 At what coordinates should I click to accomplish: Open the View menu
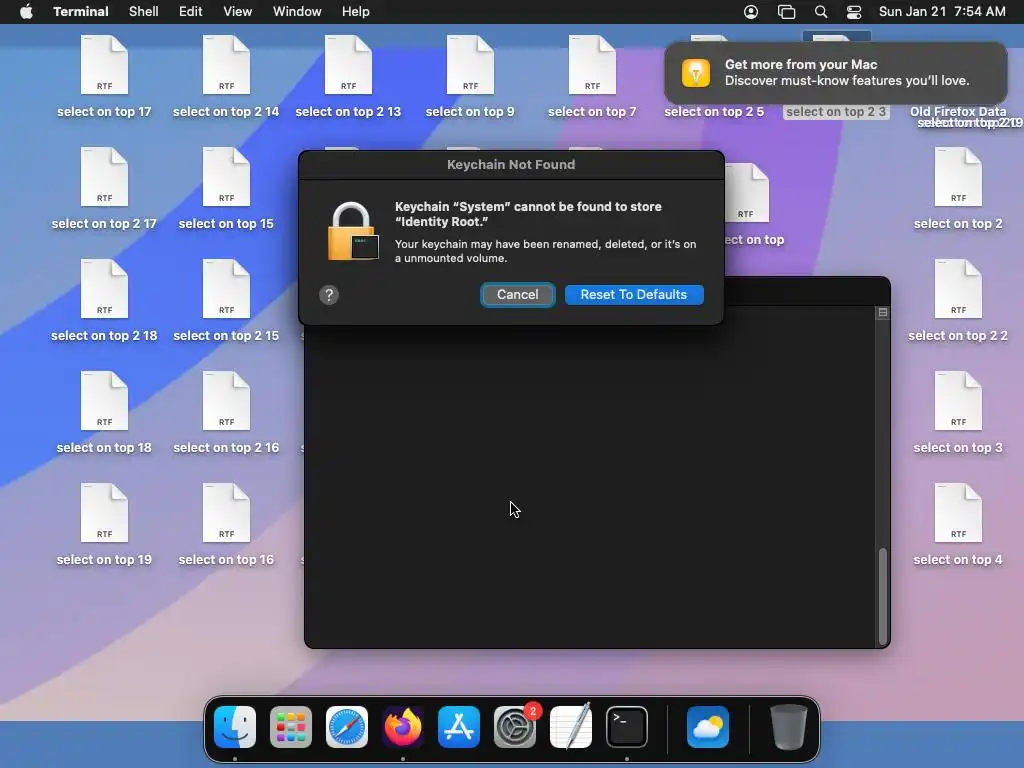tap(238, 12)
